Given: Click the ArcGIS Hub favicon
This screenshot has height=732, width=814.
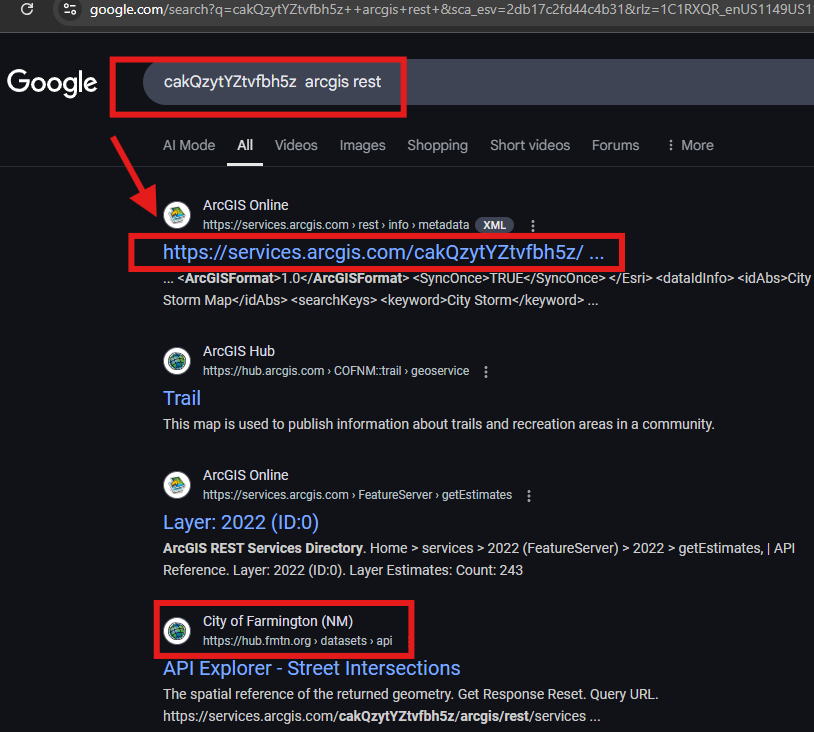Looking at the screenshot, I should [177, 361].
